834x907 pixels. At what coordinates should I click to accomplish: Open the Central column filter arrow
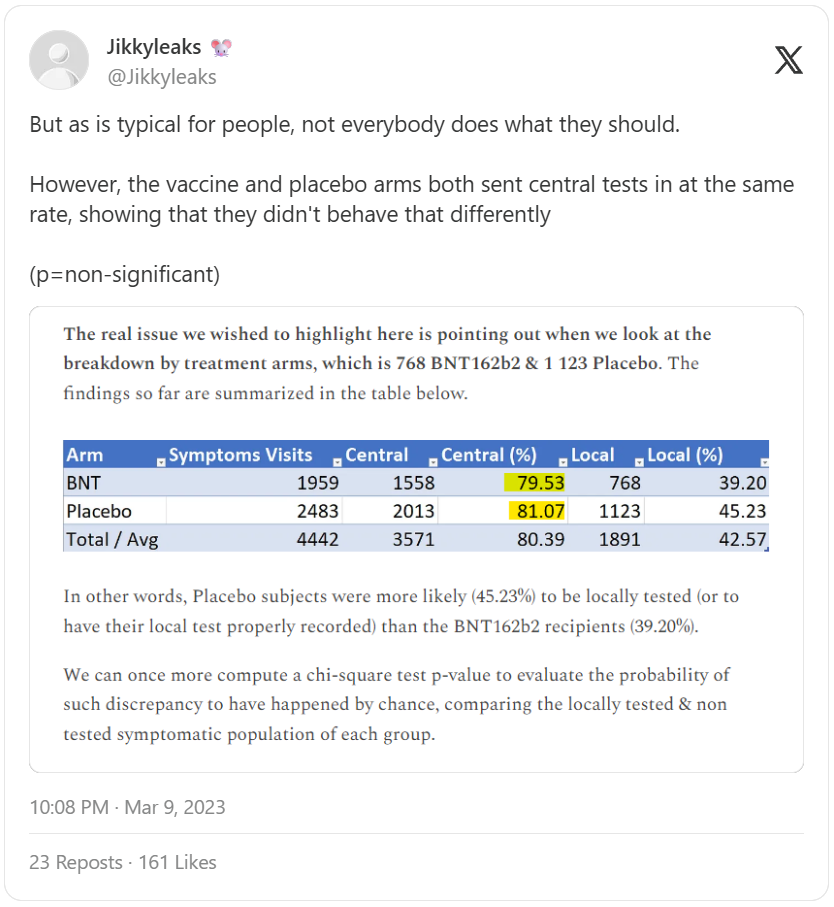pos(433,462)
